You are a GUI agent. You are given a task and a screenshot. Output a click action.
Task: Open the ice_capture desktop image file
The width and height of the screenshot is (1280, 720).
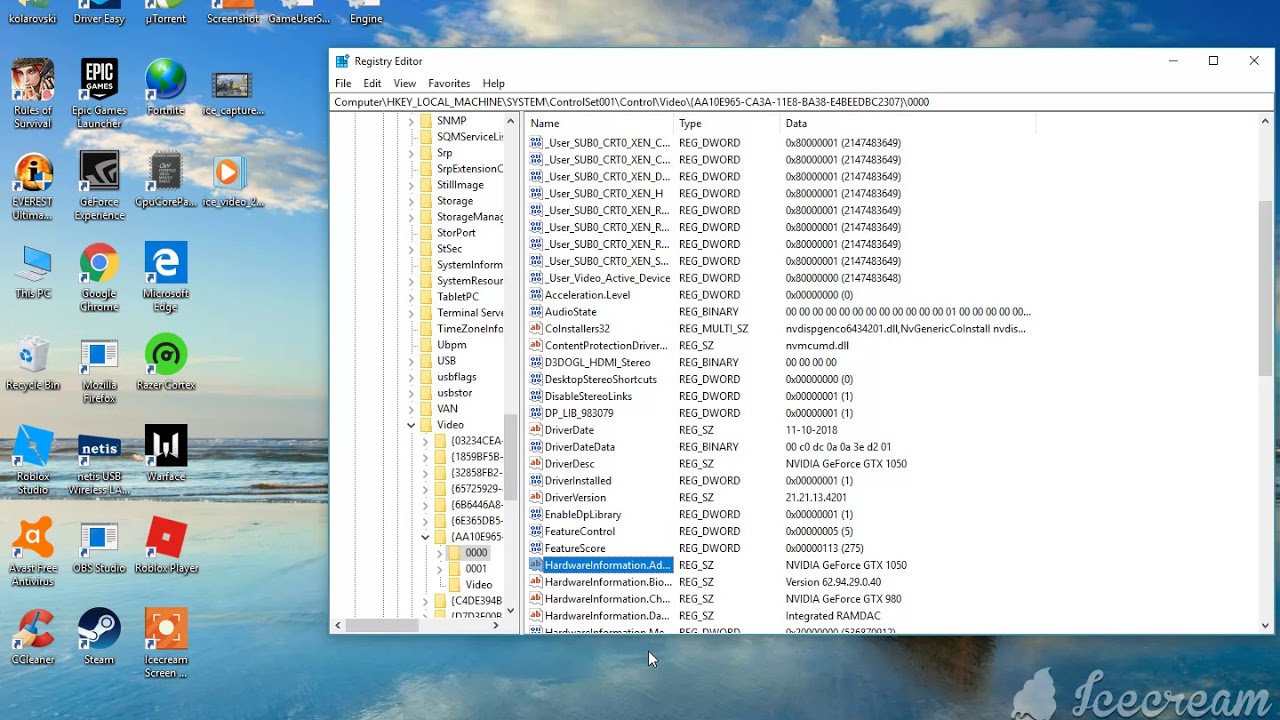pyautogui.click(x=232, y=92)
